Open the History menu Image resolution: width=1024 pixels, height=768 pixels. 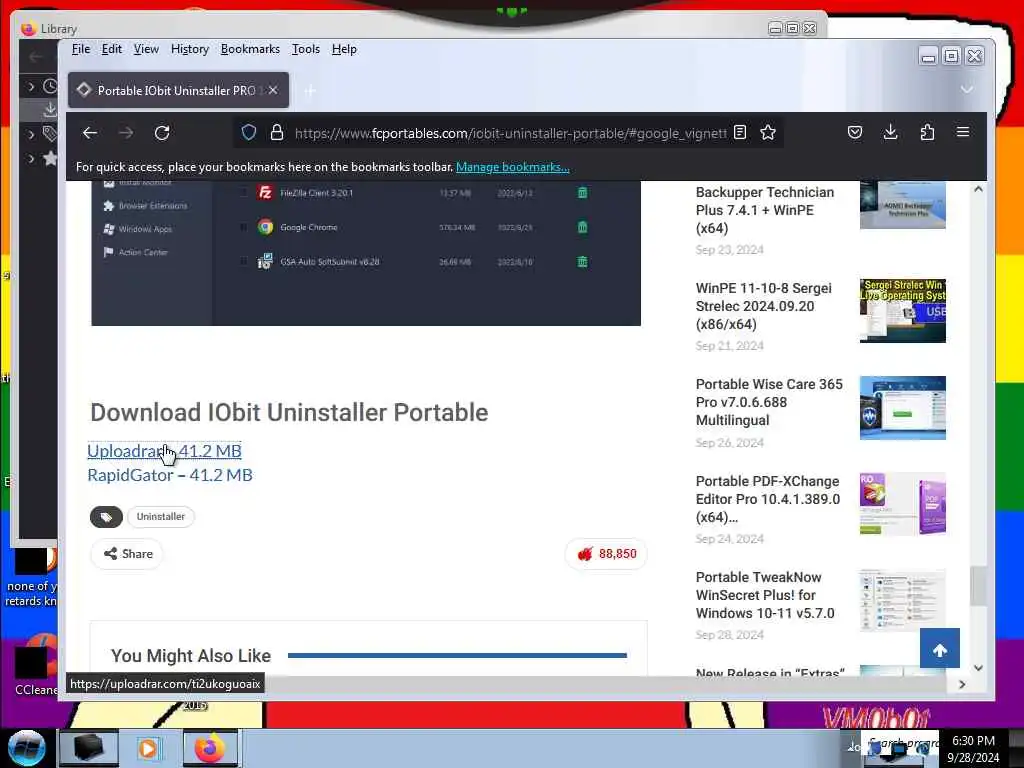190,49
